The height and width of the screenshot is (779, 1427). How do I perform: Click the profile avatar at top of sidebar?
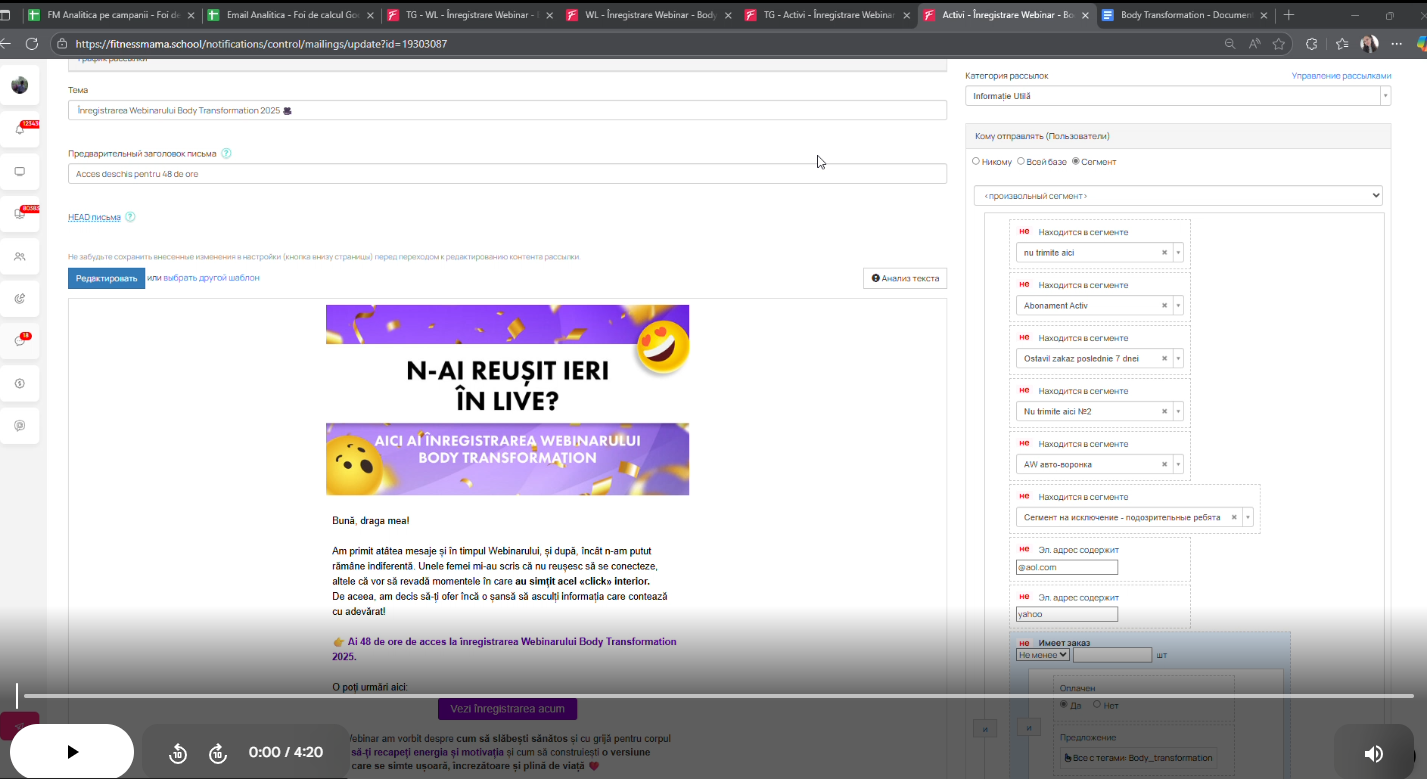20,85
